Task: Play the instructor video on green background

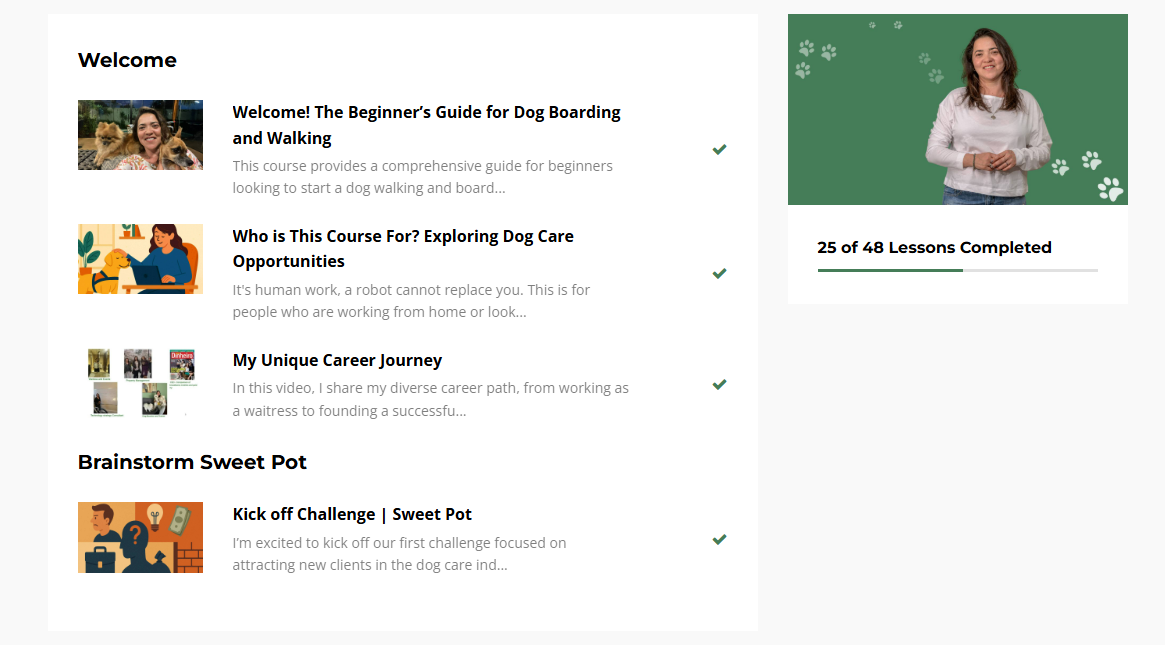Action: [957, 110]
